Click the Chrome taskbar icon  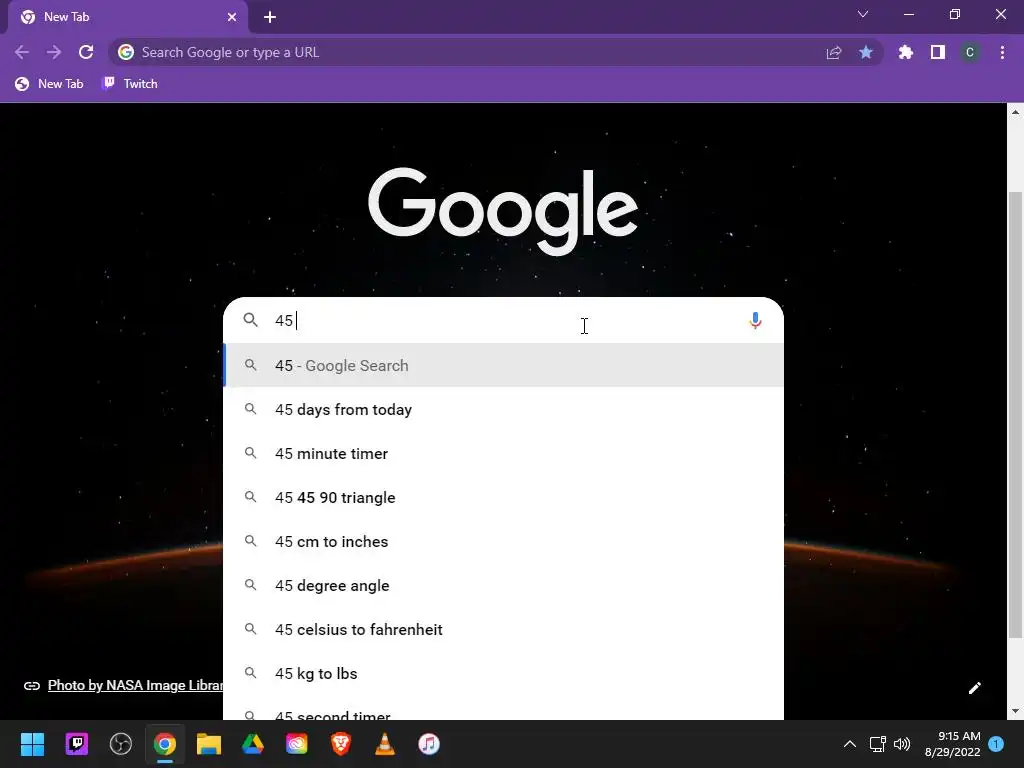click(165, 744)
